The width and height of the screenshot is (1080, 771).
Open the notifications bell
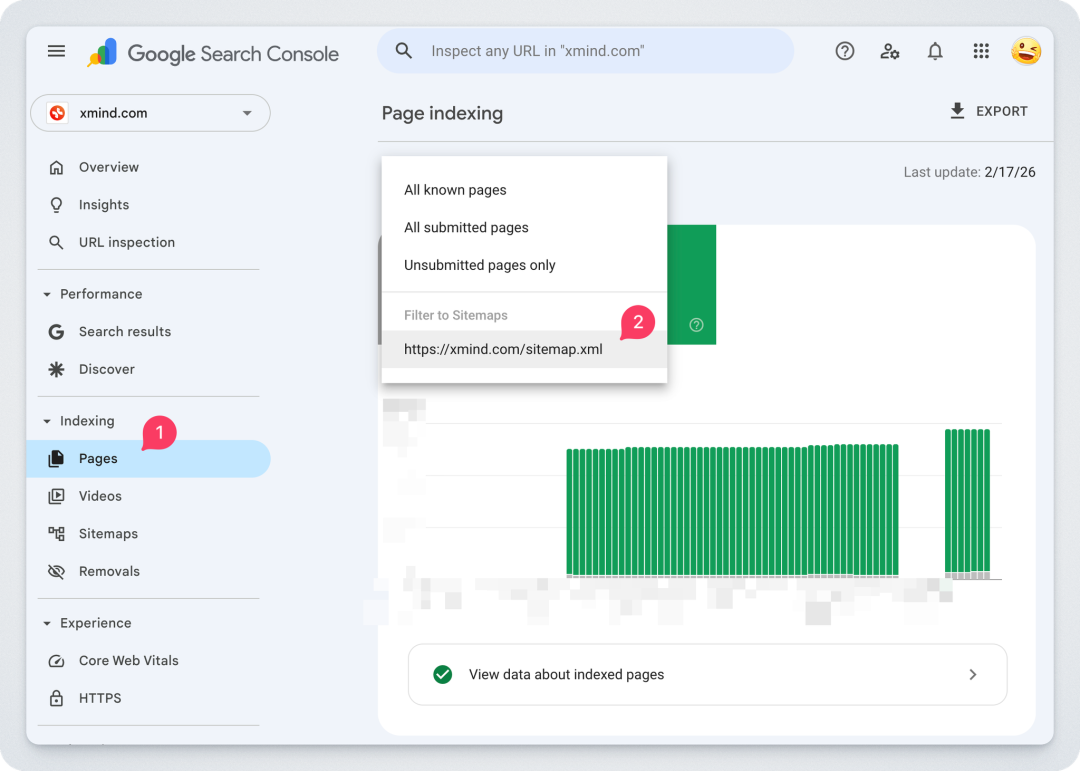coord(935,51)
